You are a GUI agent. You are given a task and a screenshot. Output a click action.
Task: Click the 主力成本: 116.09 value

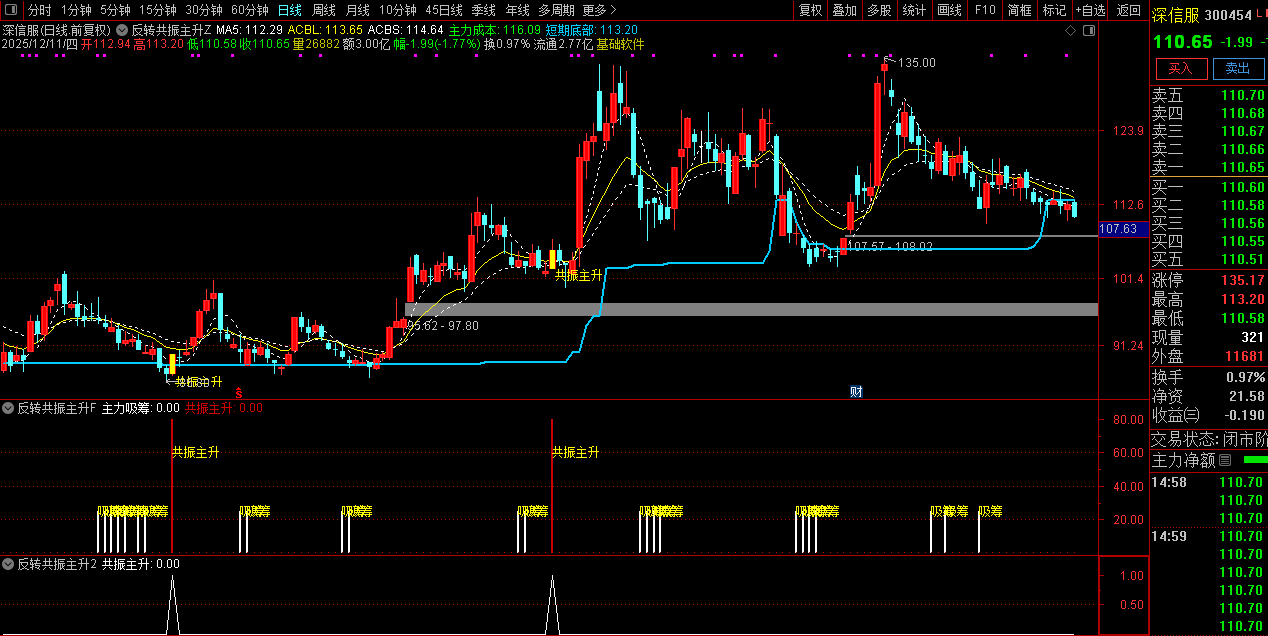coord(495,30)
